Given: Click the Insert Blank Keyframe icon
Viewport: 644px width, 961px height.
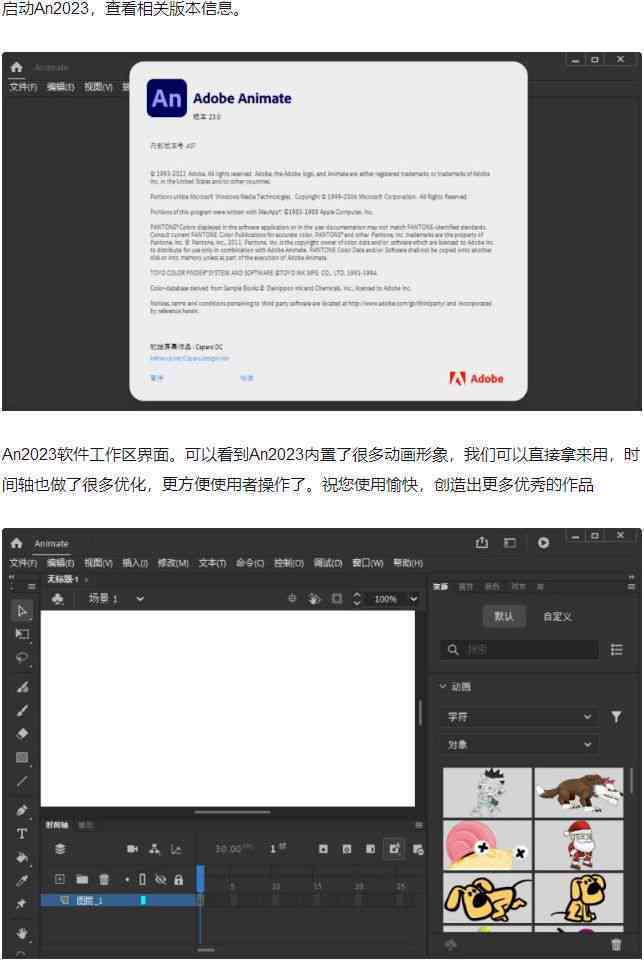Looking at the screenshot, I should (346, 849).
